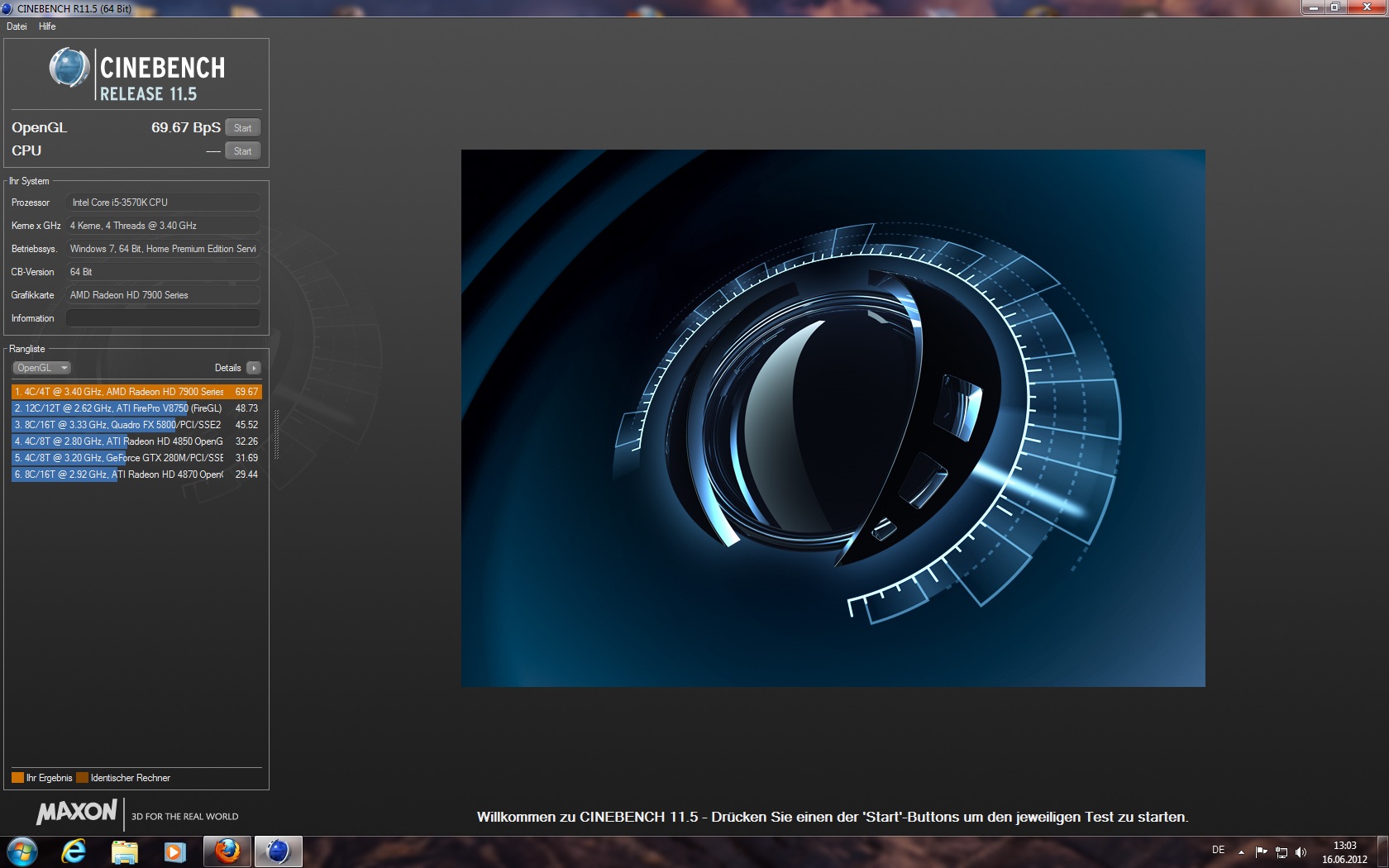Image resolution: width=1389 pixels, height=868 pixels.
Task: Click the Cinebench globe logo icon
Action: coord(69,68)
